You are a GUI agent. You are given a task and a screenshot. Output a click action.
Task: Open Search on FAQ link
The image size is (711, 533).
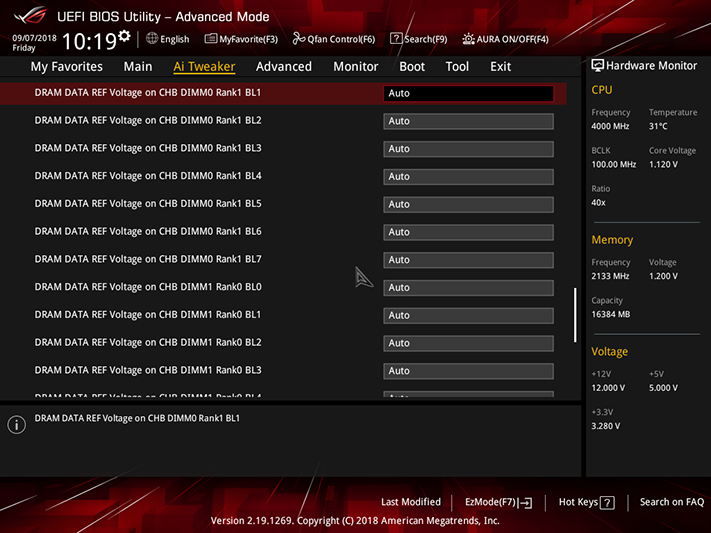pyautogui.click(x=672, y=502)
